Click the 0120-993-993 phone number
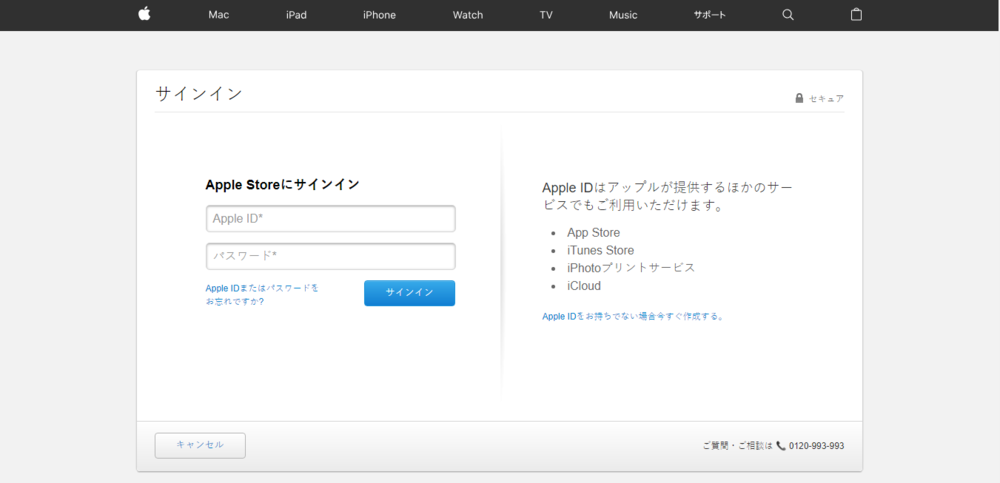The height and width of the screenshot is (483, 1000). tap(816, 446)
